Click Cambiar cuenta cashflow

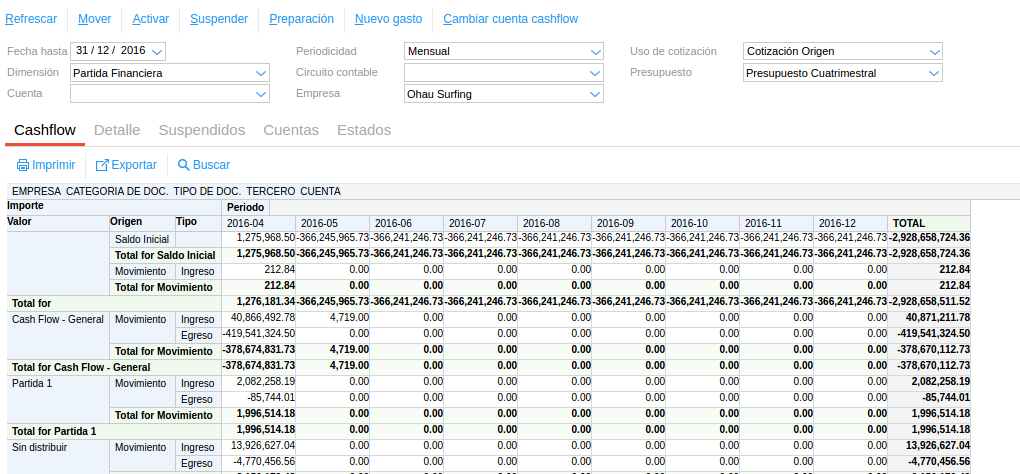pos(510,19)
